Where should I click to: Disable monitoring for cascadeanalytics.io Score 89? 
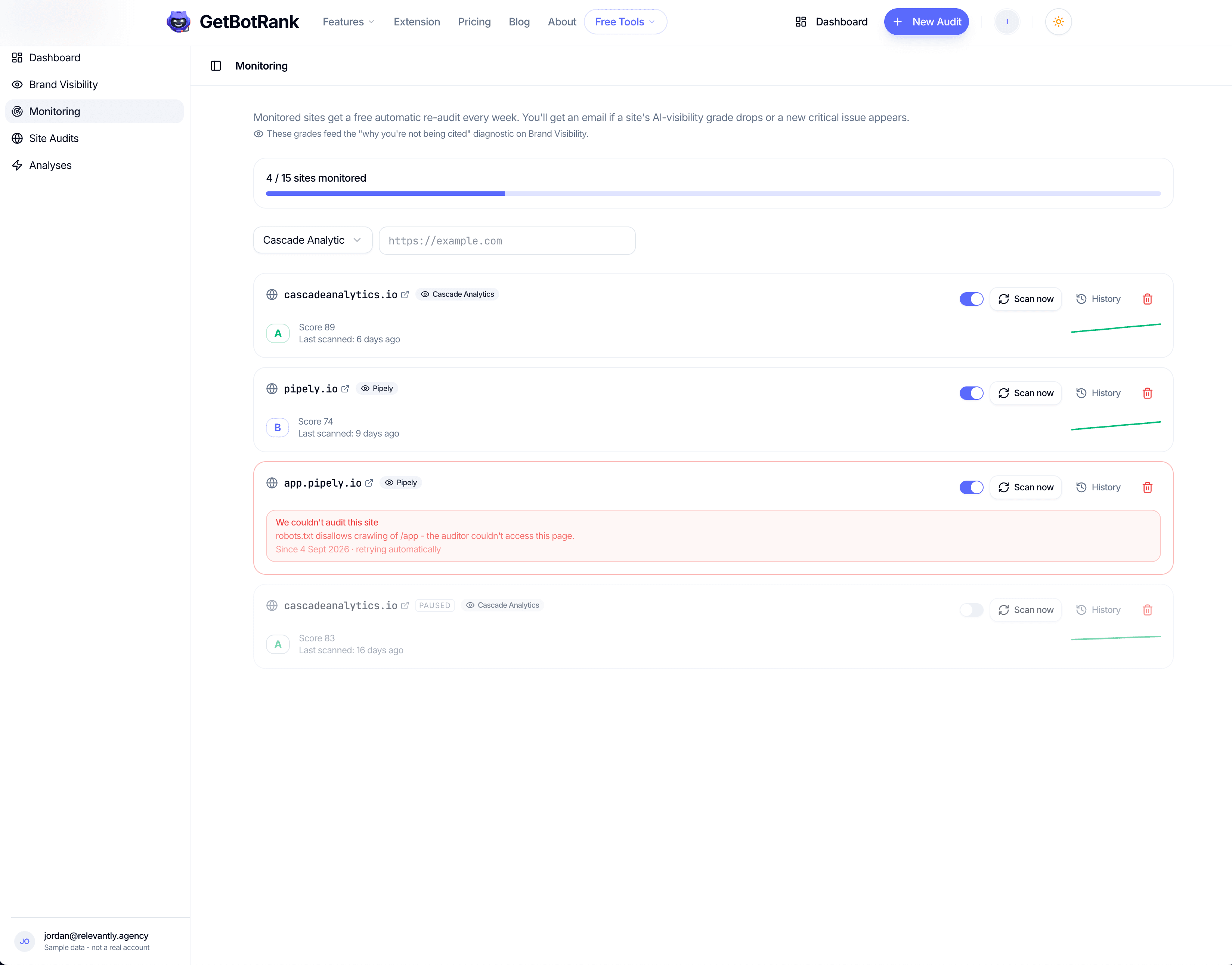click(x=971, y=299)
